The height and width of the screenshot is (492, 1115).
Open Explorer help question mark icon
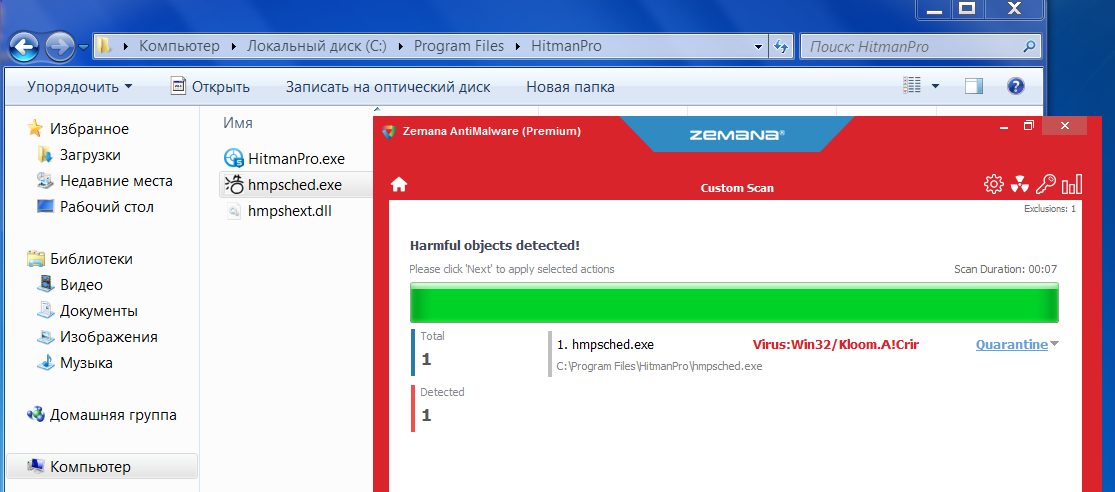pos(1015,86)
